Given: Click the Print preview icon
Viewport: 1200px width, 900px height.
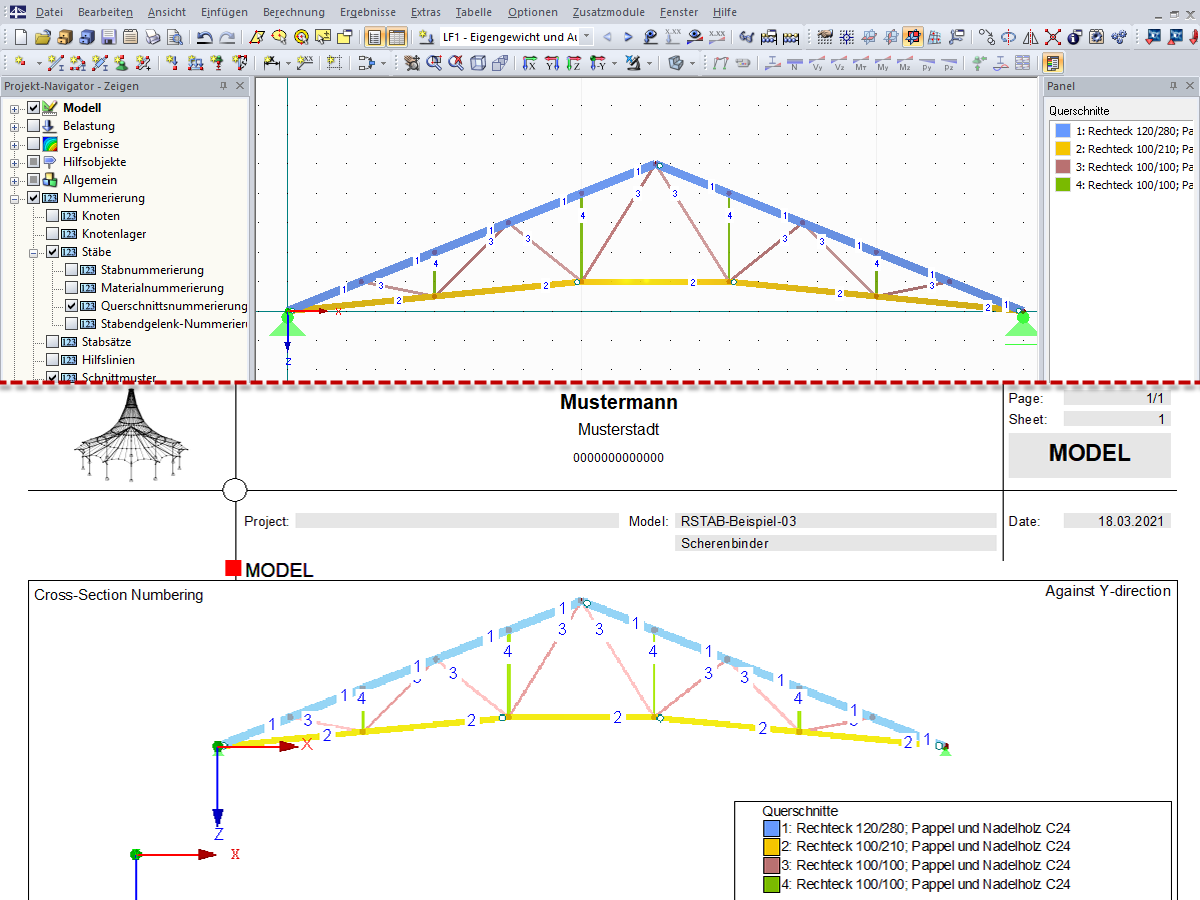Looking at the screenshot, I should tap(175, 37).
